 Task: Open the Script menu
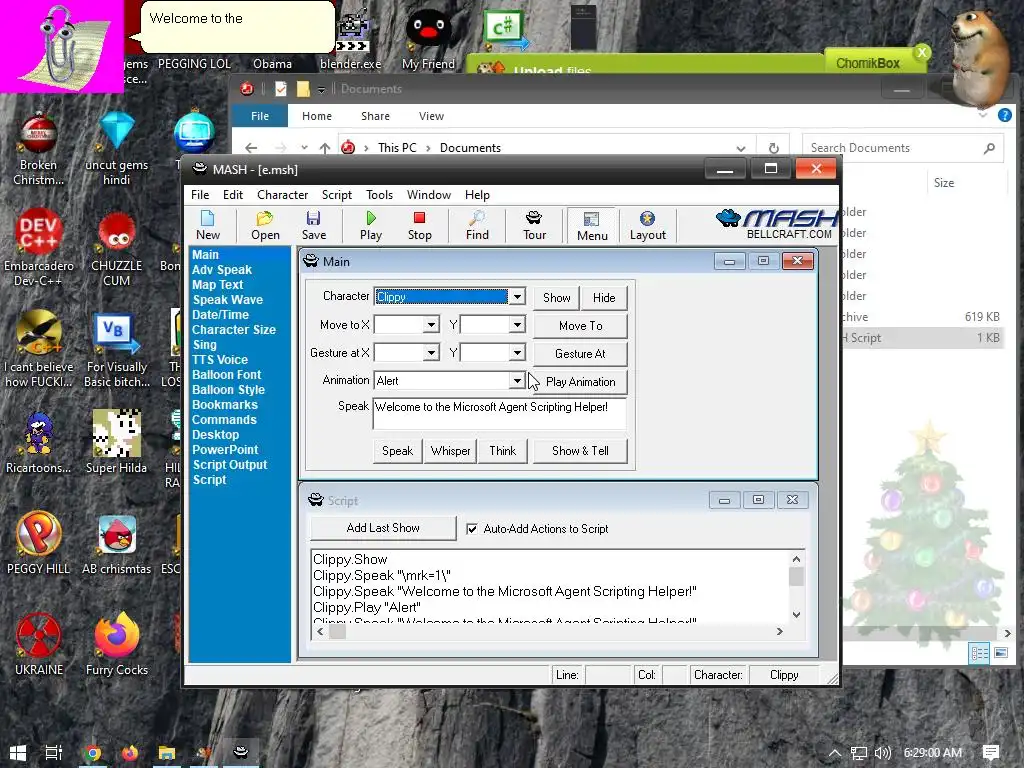coord(336,195)
